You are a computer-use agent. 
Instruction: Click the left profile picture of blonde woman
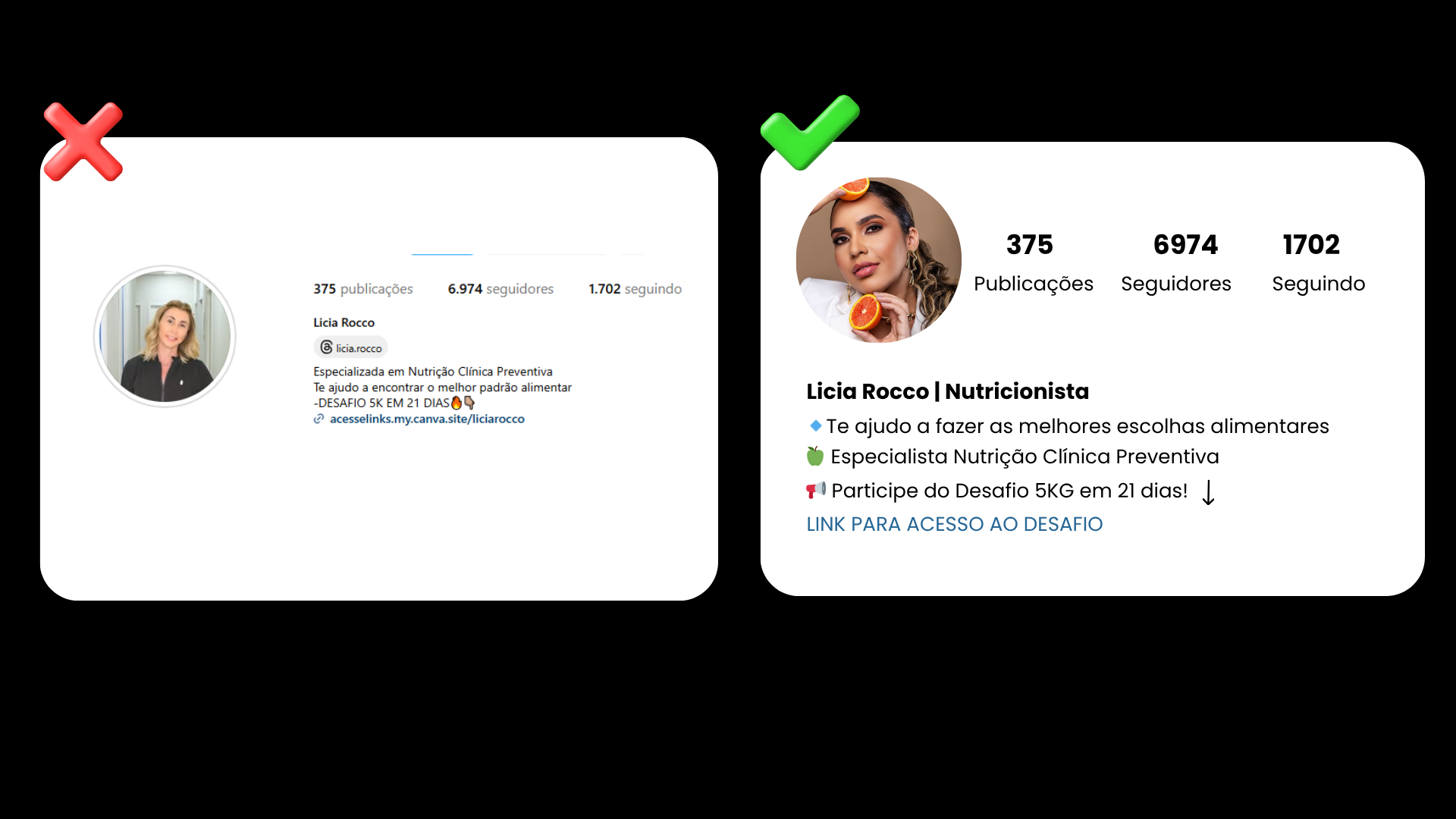pos(165,336)
